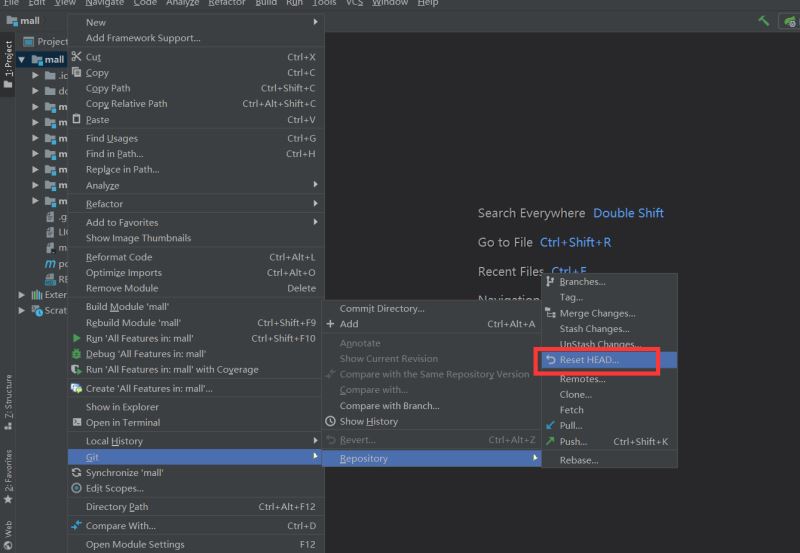Select Reset HEAD... from Repository menu
Image resolution: width=800 pixels, height=553 pixels.
pos(589,360)
